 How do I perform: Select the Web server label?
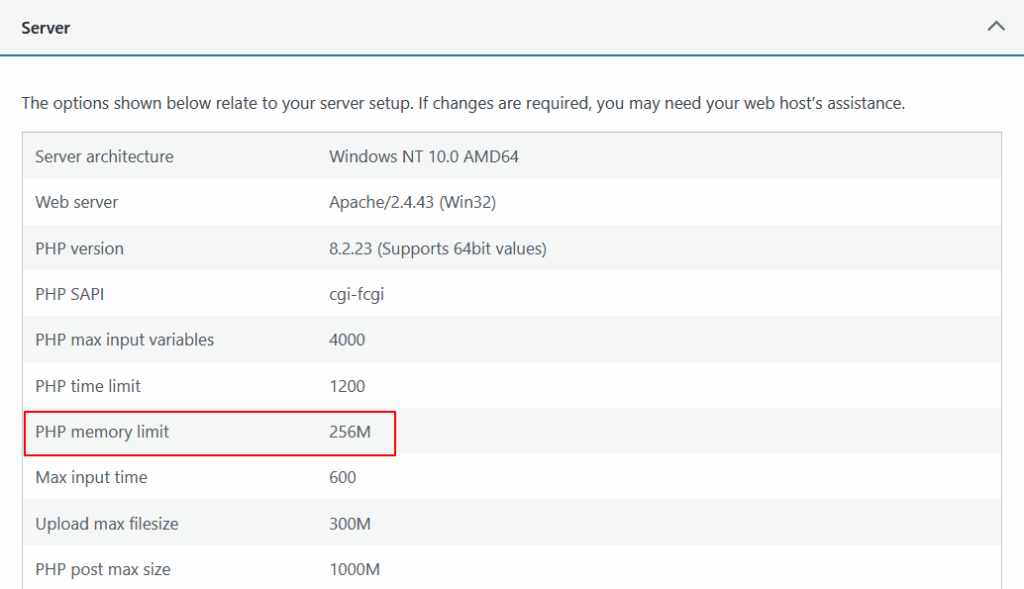[x=76, y=202]
